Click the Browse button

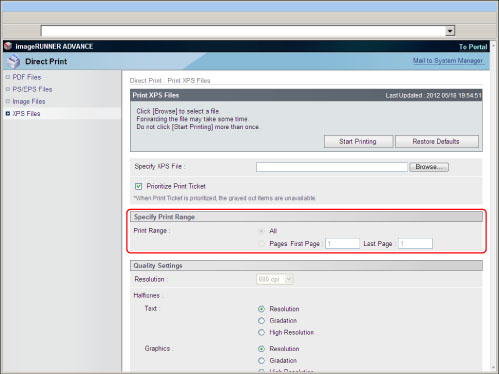[x=429, y=167]
